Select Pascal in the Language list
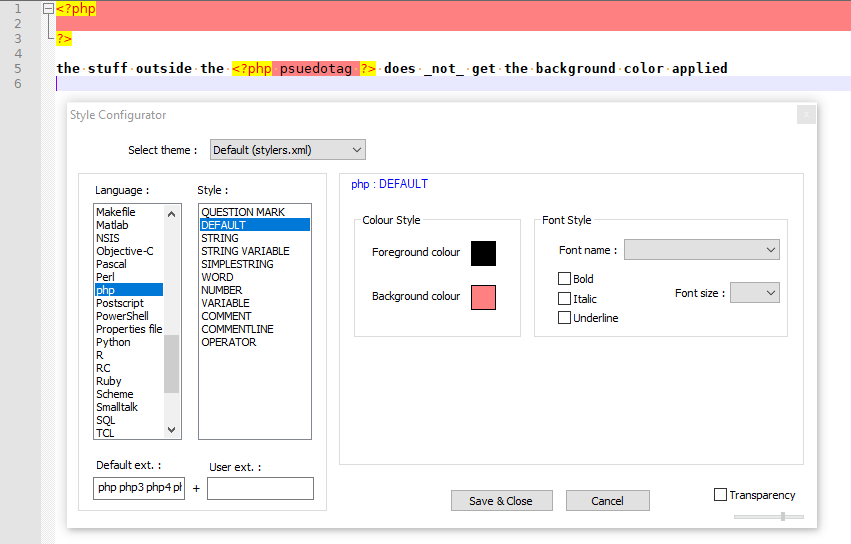 129,264
